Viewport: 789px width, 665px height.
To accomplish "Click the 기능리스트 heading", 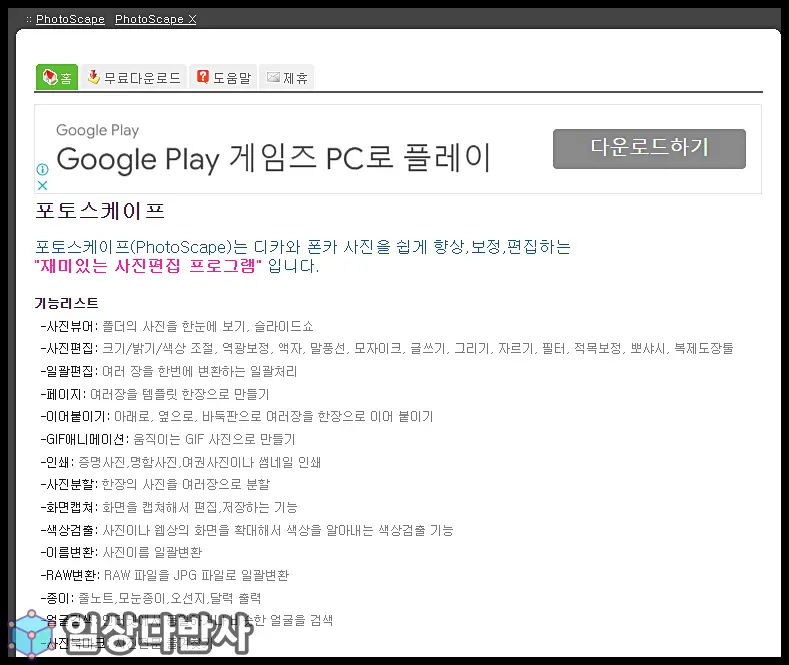I will pyautogui.click(x=66, y=303).
